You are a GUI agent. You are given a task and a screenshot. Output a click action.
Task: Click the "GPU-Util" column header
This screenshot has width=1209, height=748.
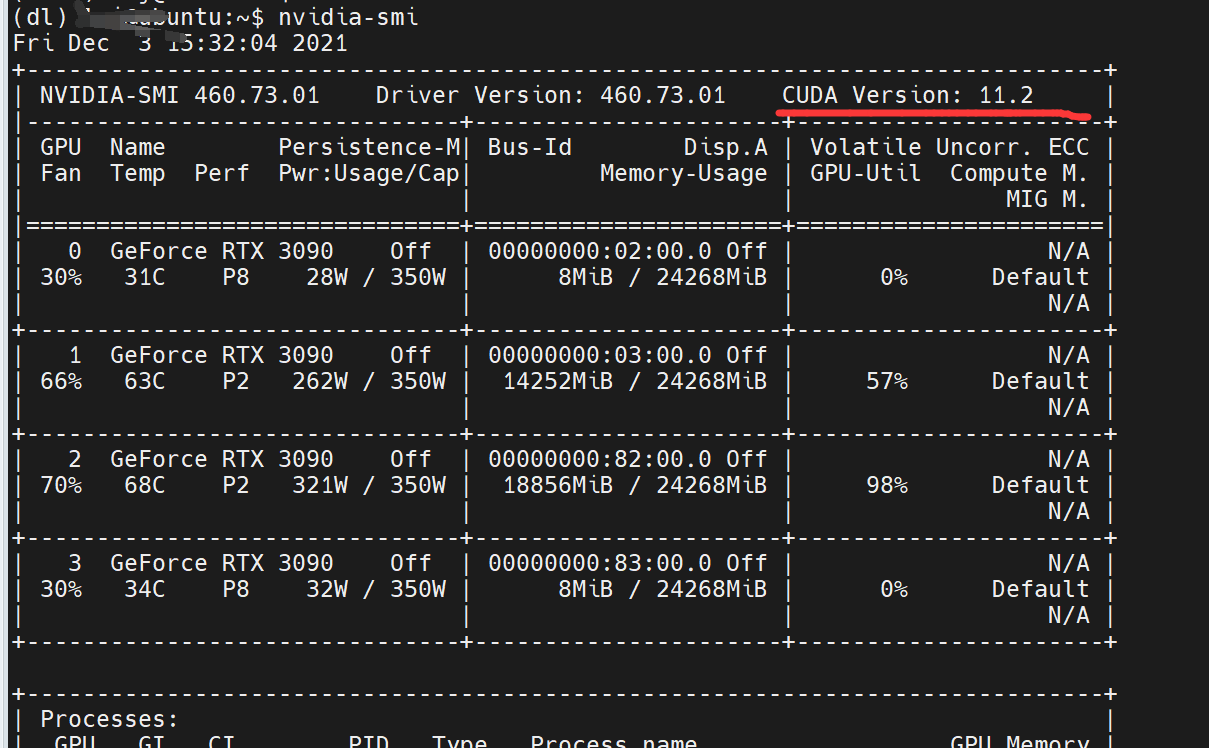(x=866, y=174)
